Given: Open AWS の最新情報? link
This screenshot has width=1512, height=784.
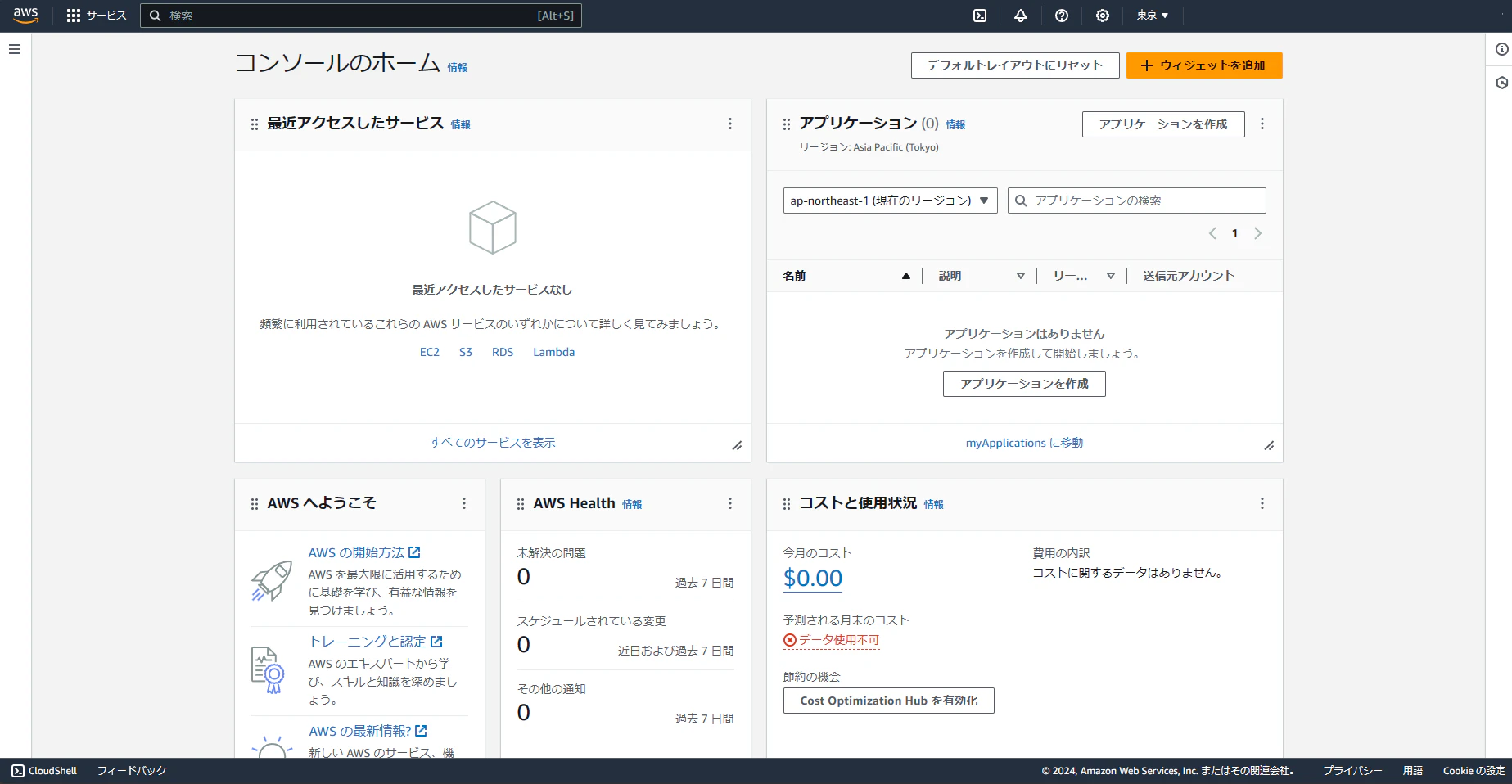Looking at the screenshot, I should click(x=368, y=731).
